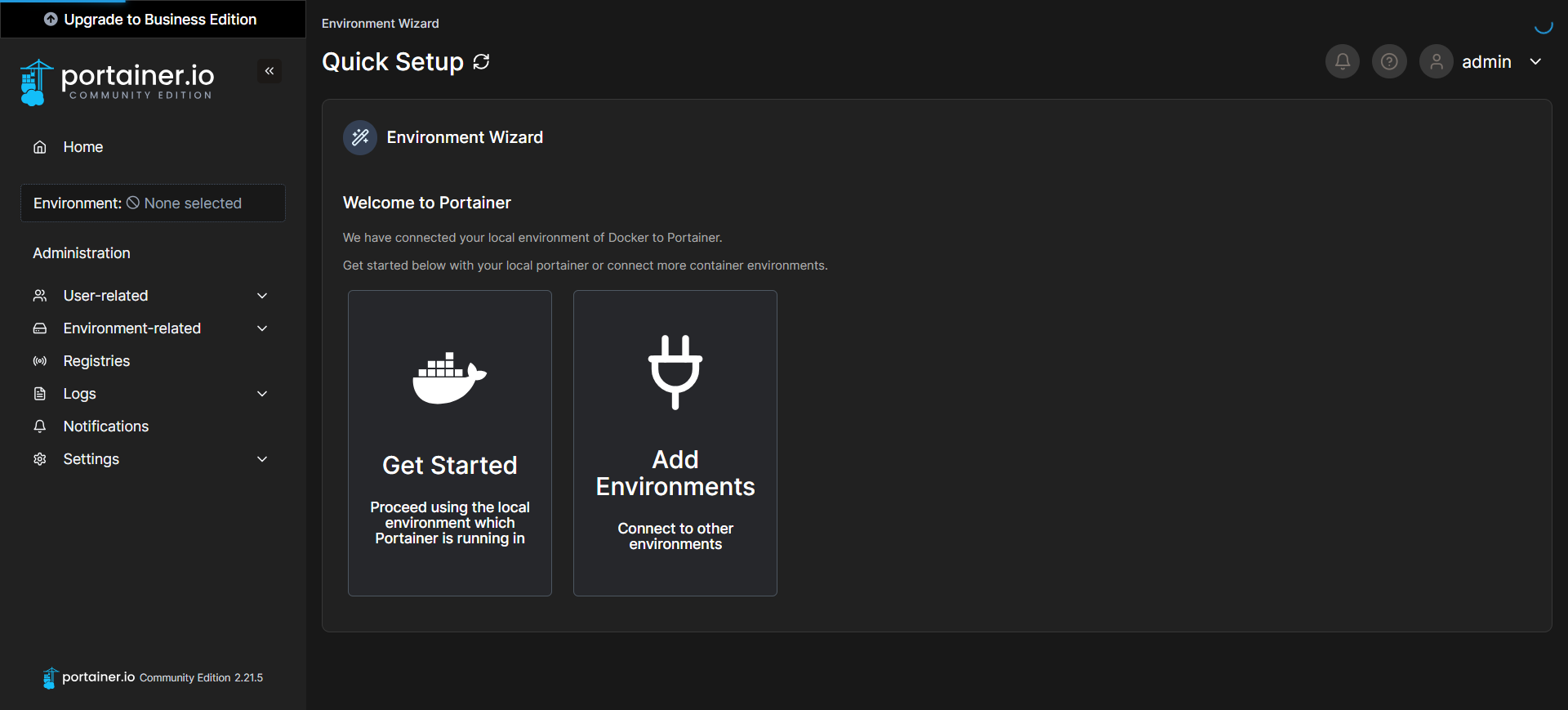Click the Environment Wizard wand icon
The width and height of the screenshot is (1568, 710).
point(360,137)
